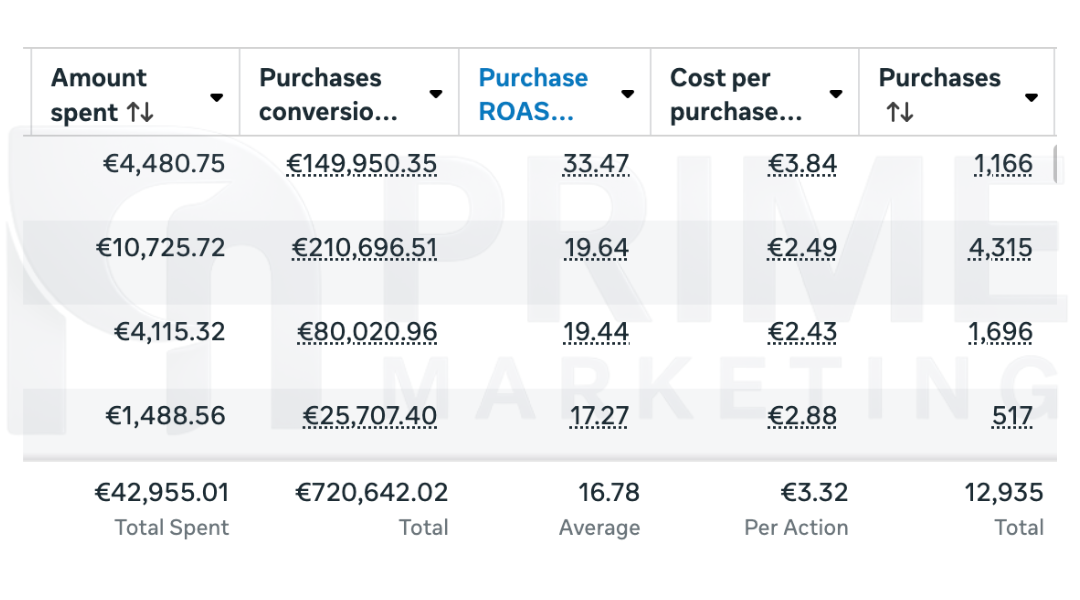This screenshot has height=600, width=1080.
Task: Open purchases count 4,315
Action: tap(1000, 248)
